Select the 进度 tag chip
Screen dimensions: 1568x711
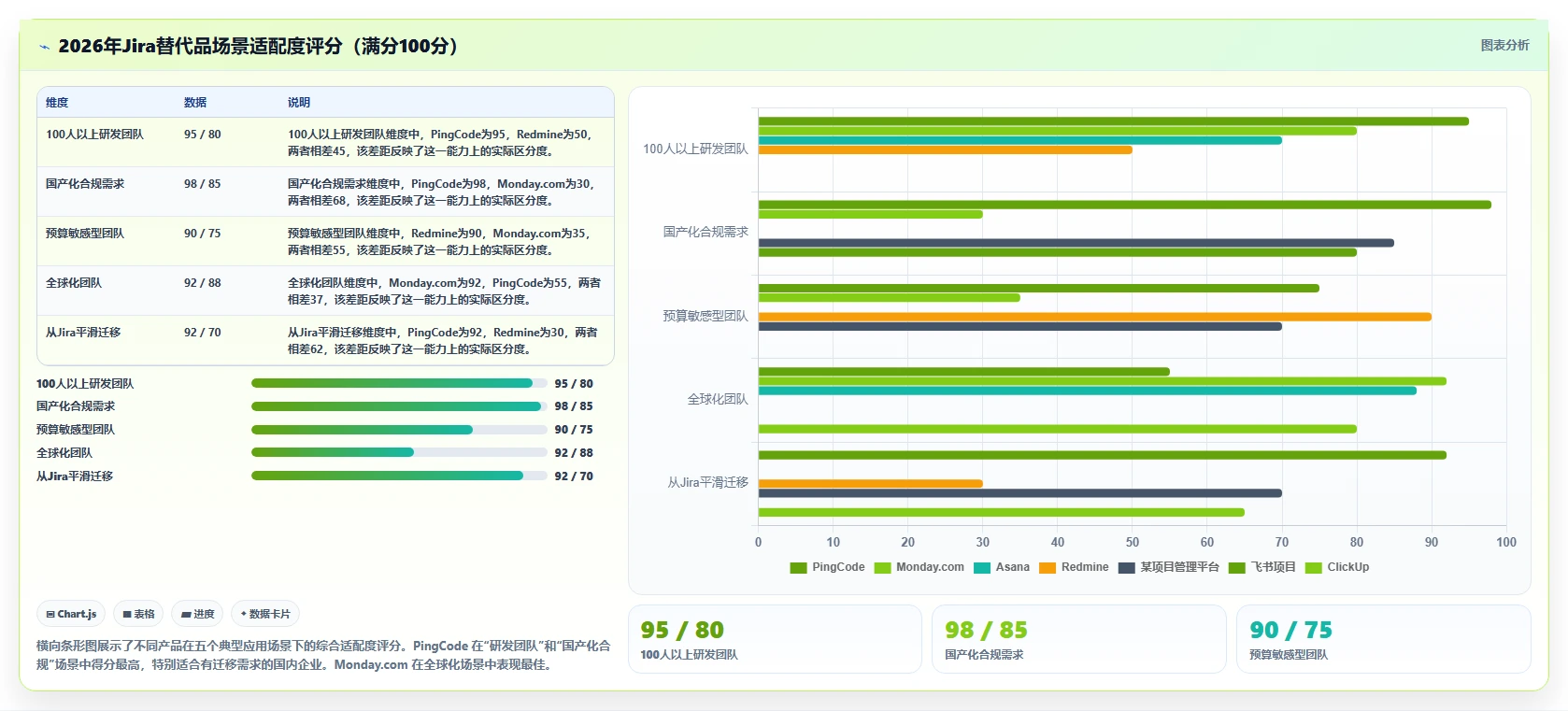[x=197, y=614]
